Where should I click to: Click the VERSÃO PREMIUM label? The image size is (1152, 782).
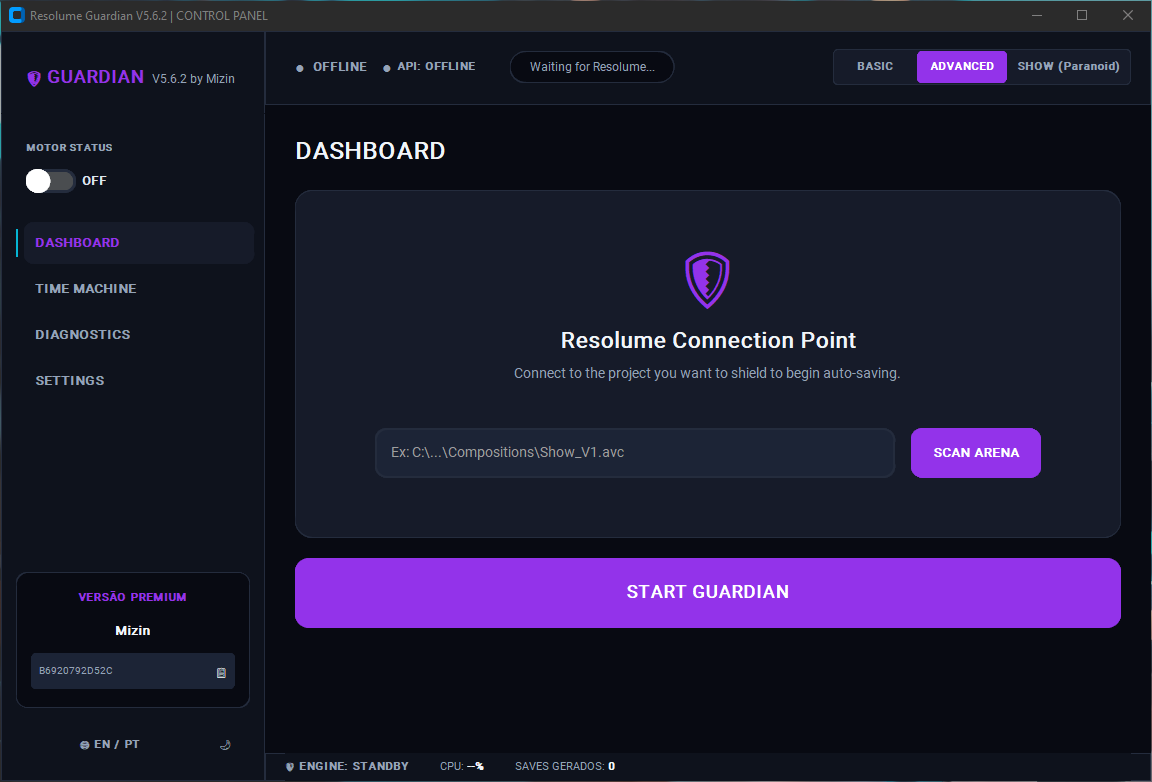pos(132,598)
